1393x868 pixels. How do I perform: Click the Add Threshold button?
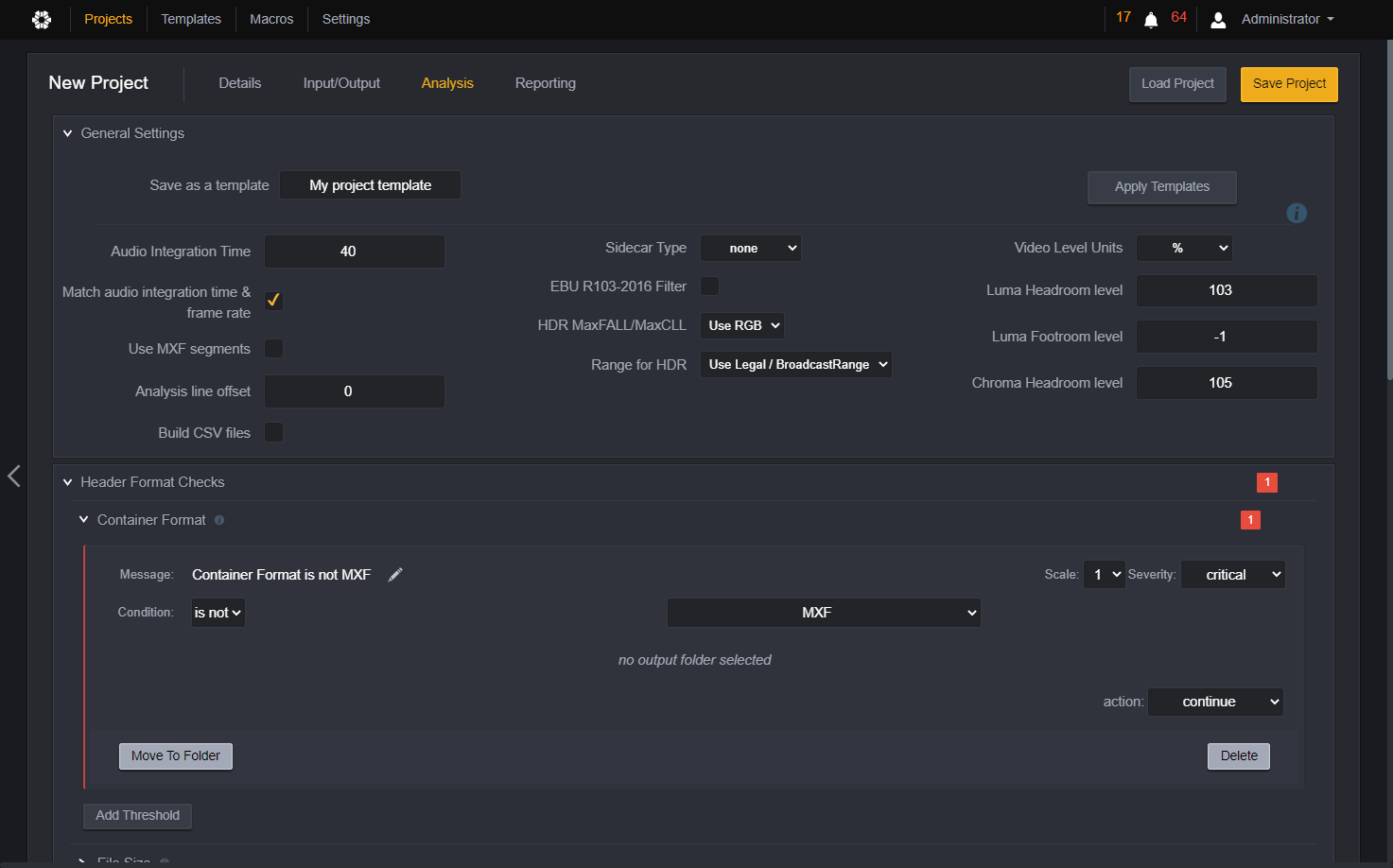pos(138,816)
